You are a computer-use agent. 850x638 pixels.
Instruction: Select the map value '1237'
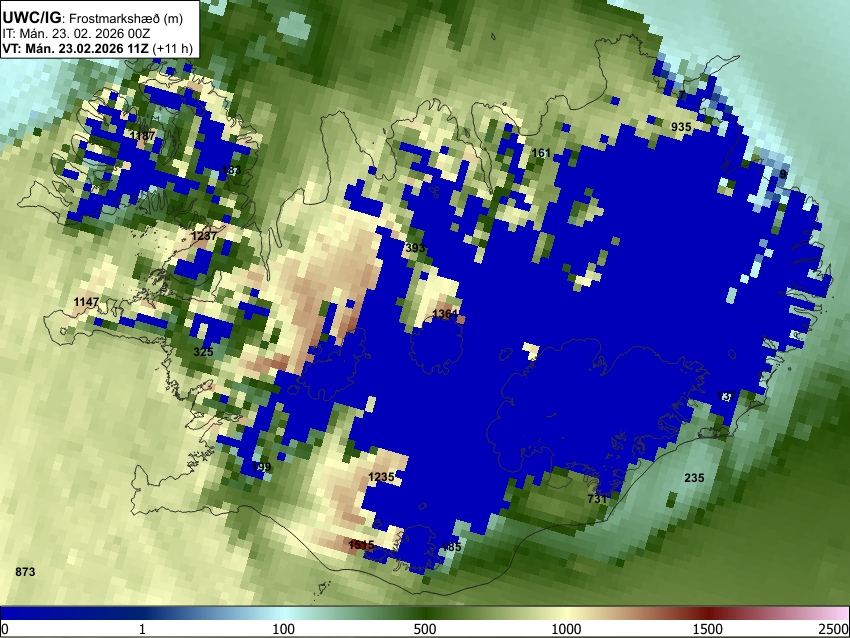click(x=204, y=236)
